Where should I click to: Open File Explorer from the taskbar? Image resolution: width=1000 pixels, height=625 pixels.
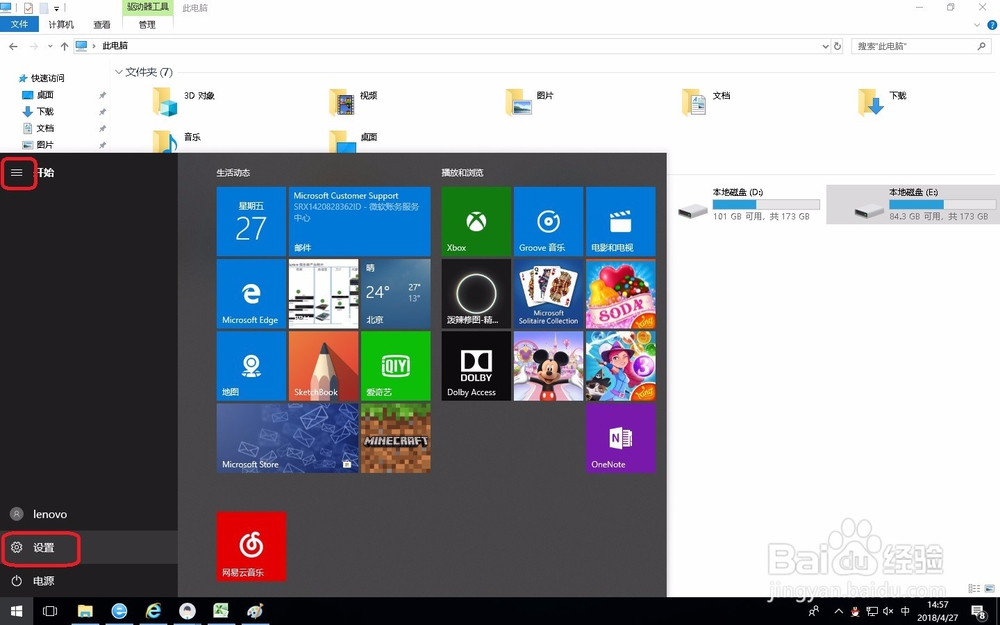click(85, 611)
